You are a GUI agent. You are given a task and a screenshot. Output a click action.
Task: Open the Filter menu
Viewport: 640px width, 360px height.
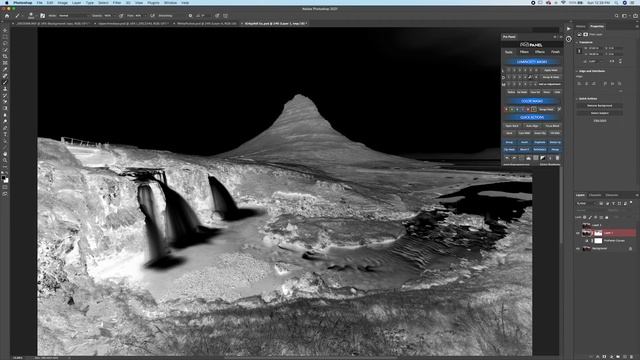pos(117,2)
